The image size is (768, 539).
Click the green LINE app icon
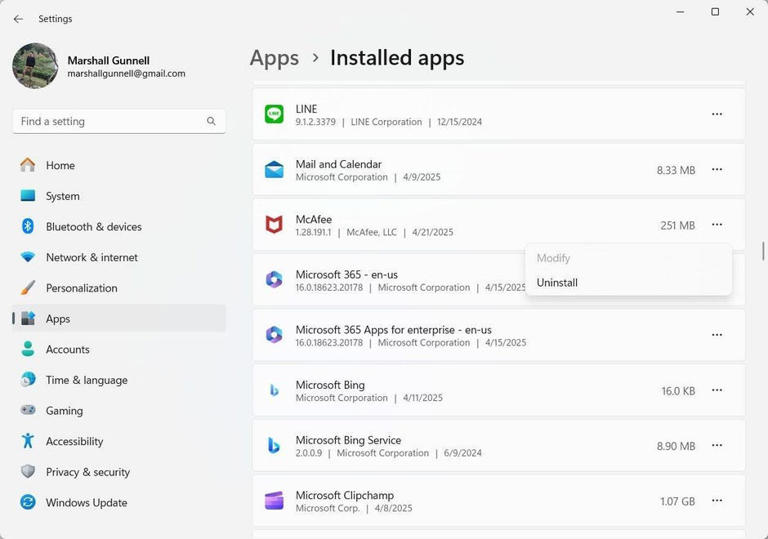(x=273, y=115)
